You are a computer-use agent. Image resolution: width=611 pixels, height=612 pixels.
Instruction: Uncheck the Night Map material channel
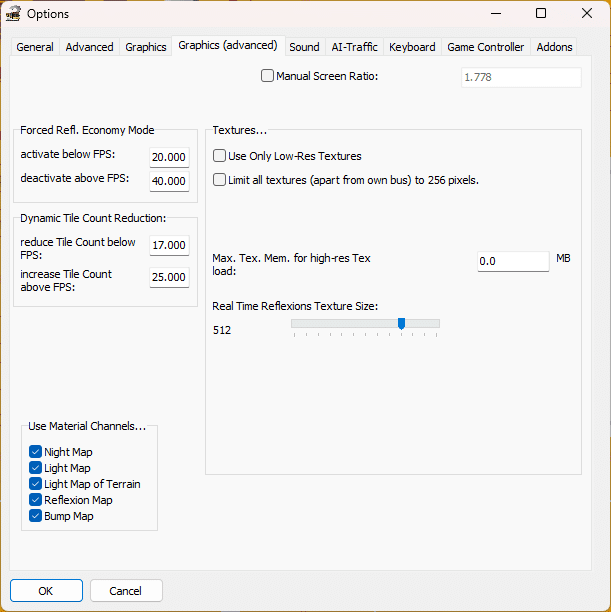[36, 452]
